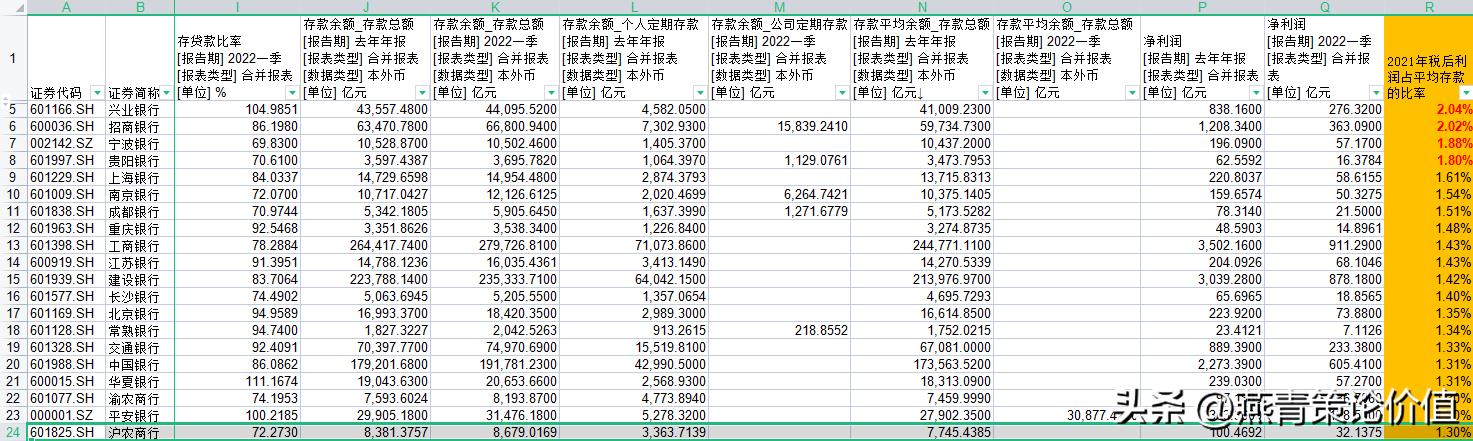Click cell 601825.SH

point(66,432)
